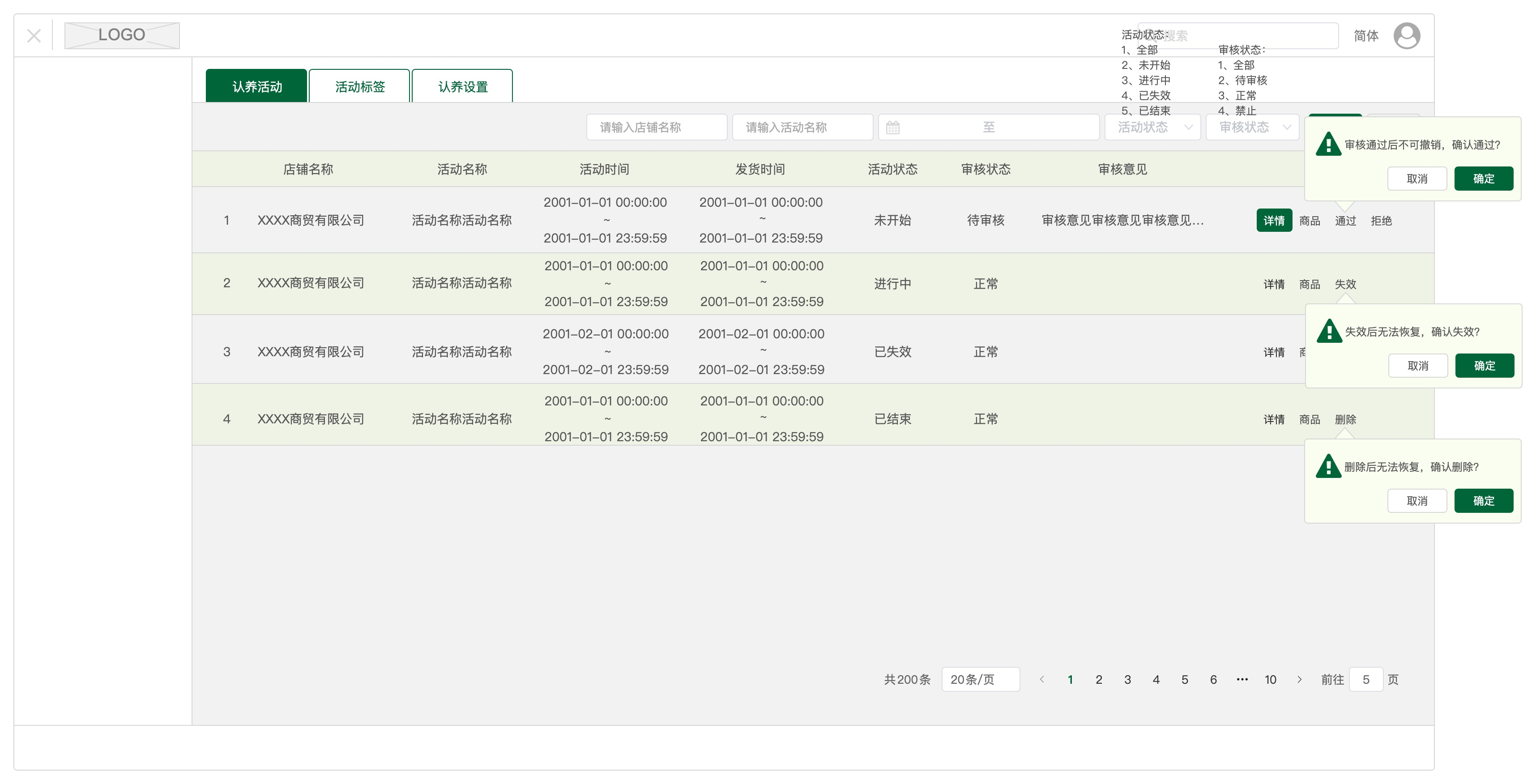Image resolution: width=1536 pixels, height=784 pixels.
Task: Go to page 10
Action: point(1271,680)
